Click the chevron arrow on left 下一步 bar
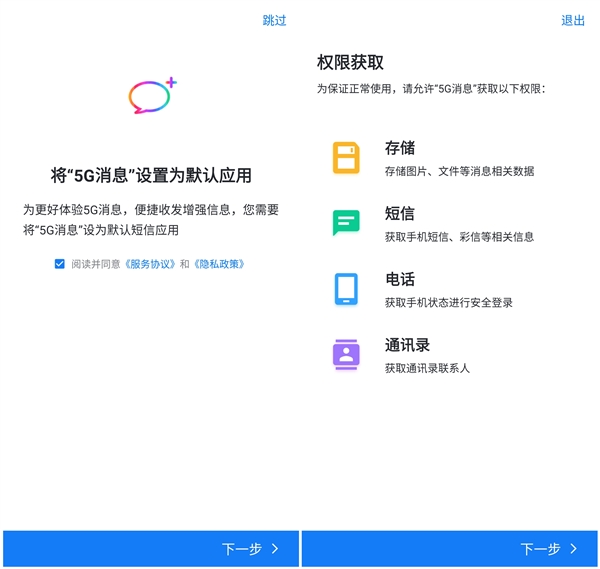The width and height of the screenshot is (600, 569). (275, 548)
